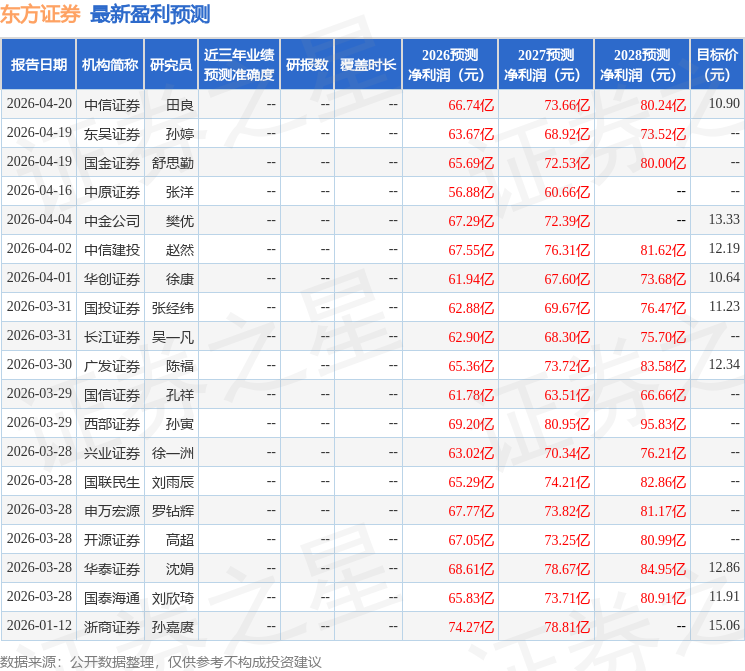Click the value 68.92亿
The width and height of the screenshot is (745, 671).
click(x=567, y=134)
